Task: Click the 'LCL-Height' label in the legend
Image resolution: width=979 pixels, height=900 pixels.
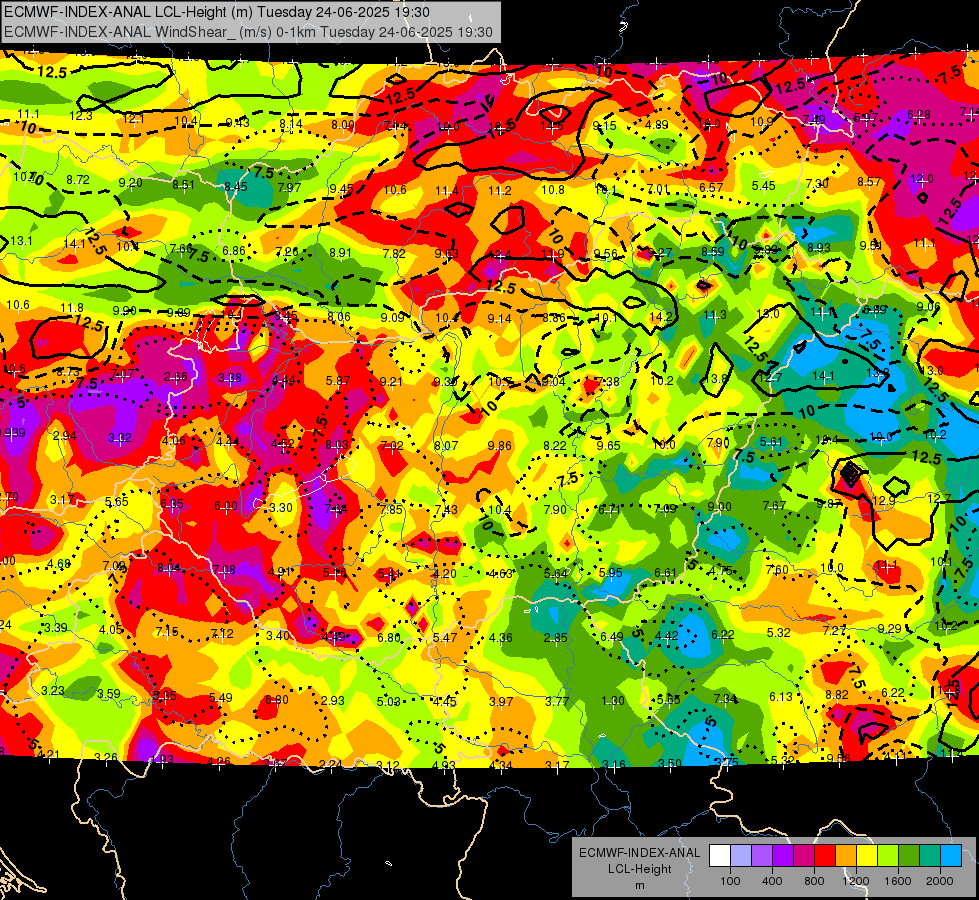Action: [x=639, y=869]
